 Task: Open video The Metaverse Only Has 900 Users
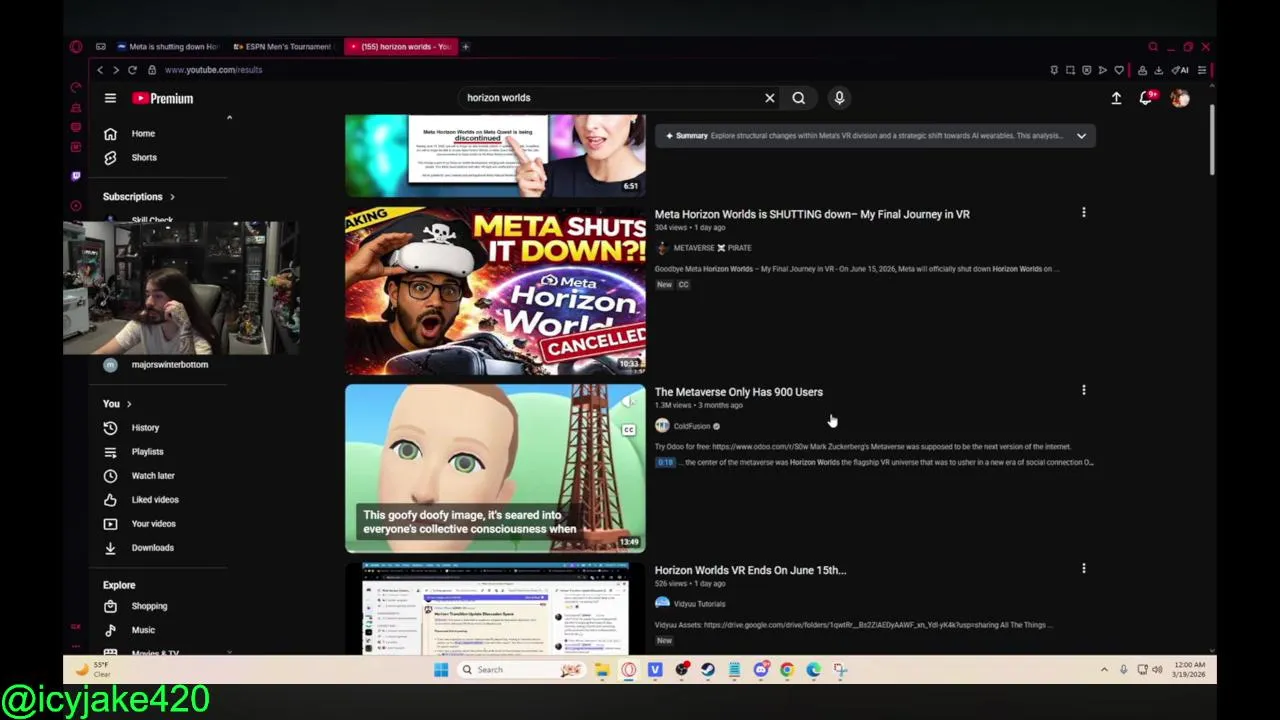point(739,392)
